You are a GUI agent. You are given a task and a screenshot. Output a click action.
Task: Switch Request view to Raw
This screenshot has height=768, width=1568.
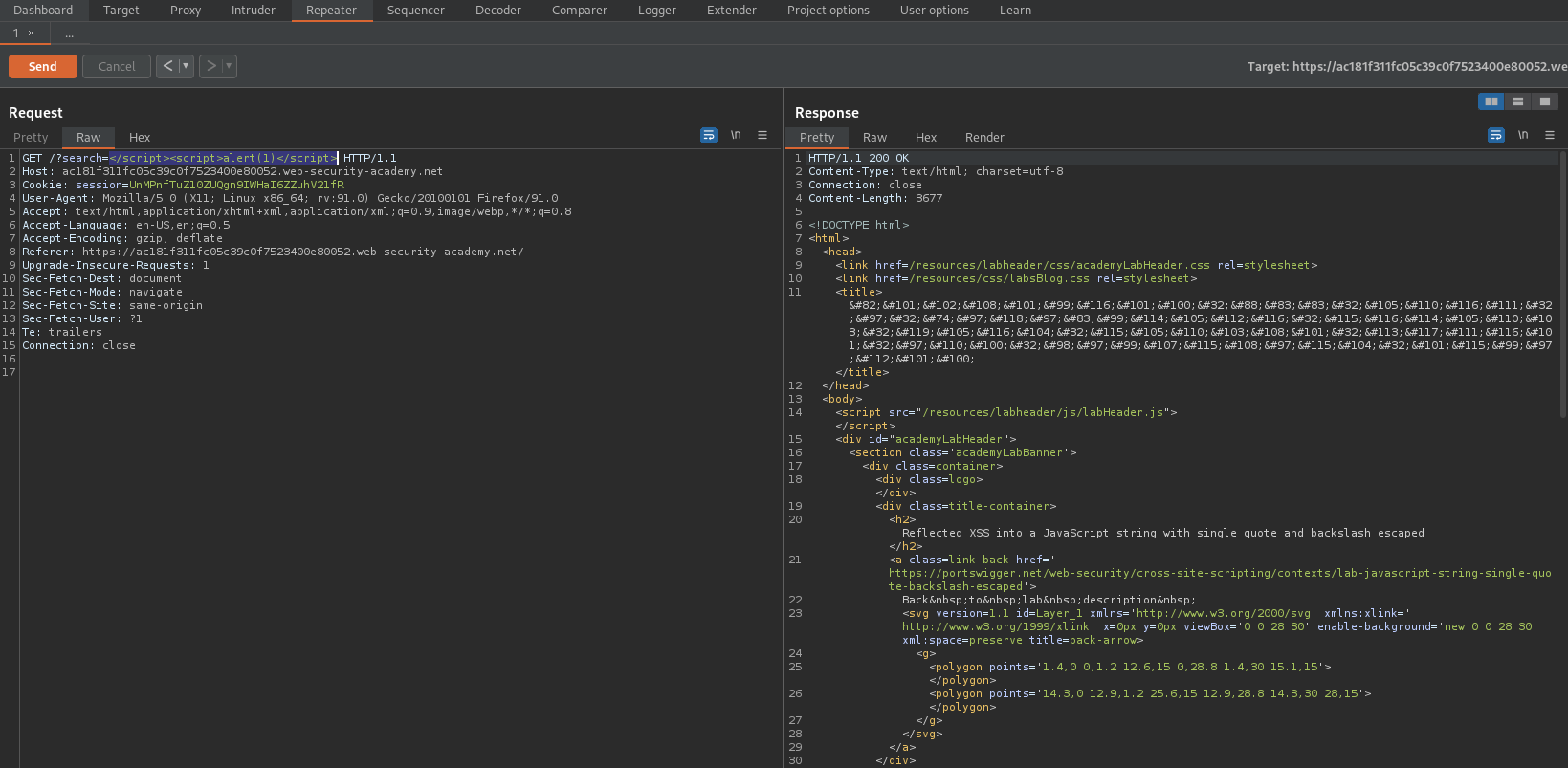pyautogui.click(x=89, y=138)
